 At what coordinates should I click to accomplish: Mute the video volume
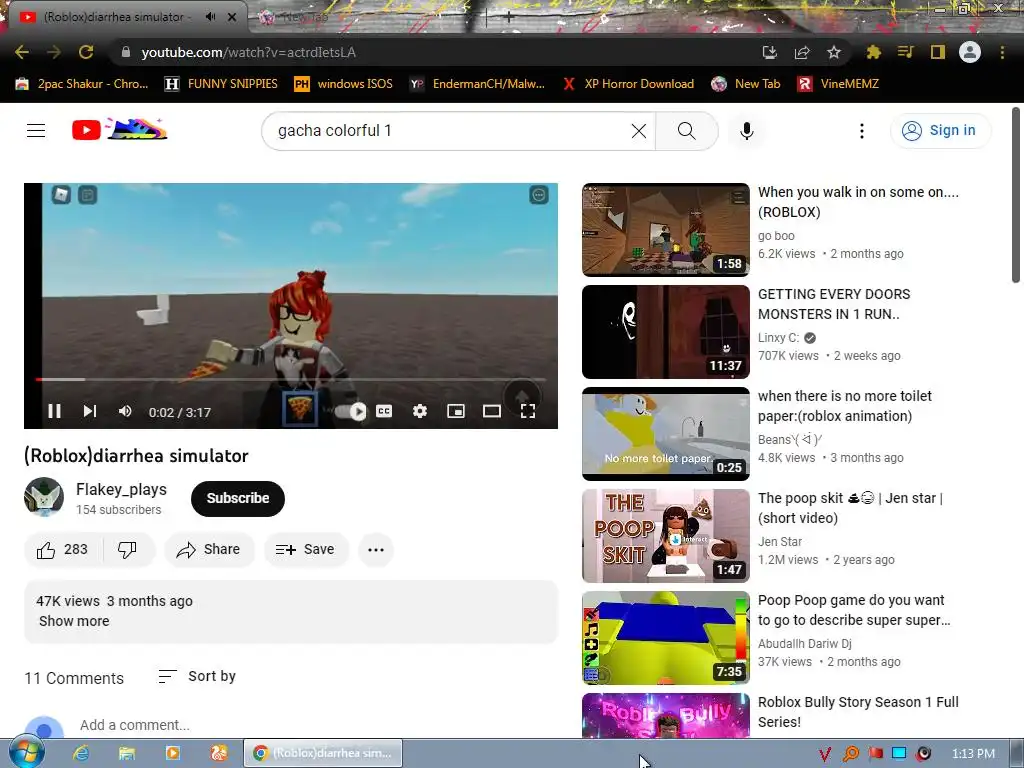(125, 411)
